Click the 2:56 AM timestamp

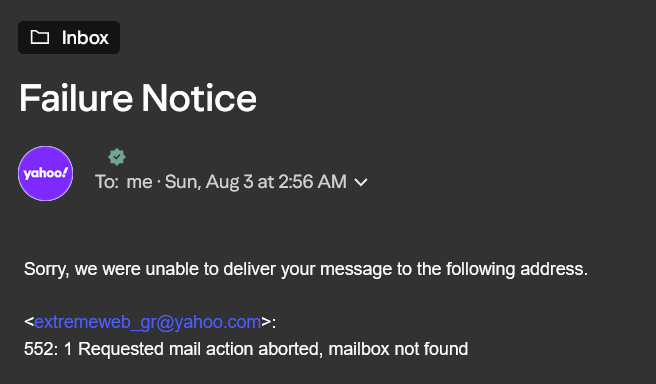pos(312,182)
